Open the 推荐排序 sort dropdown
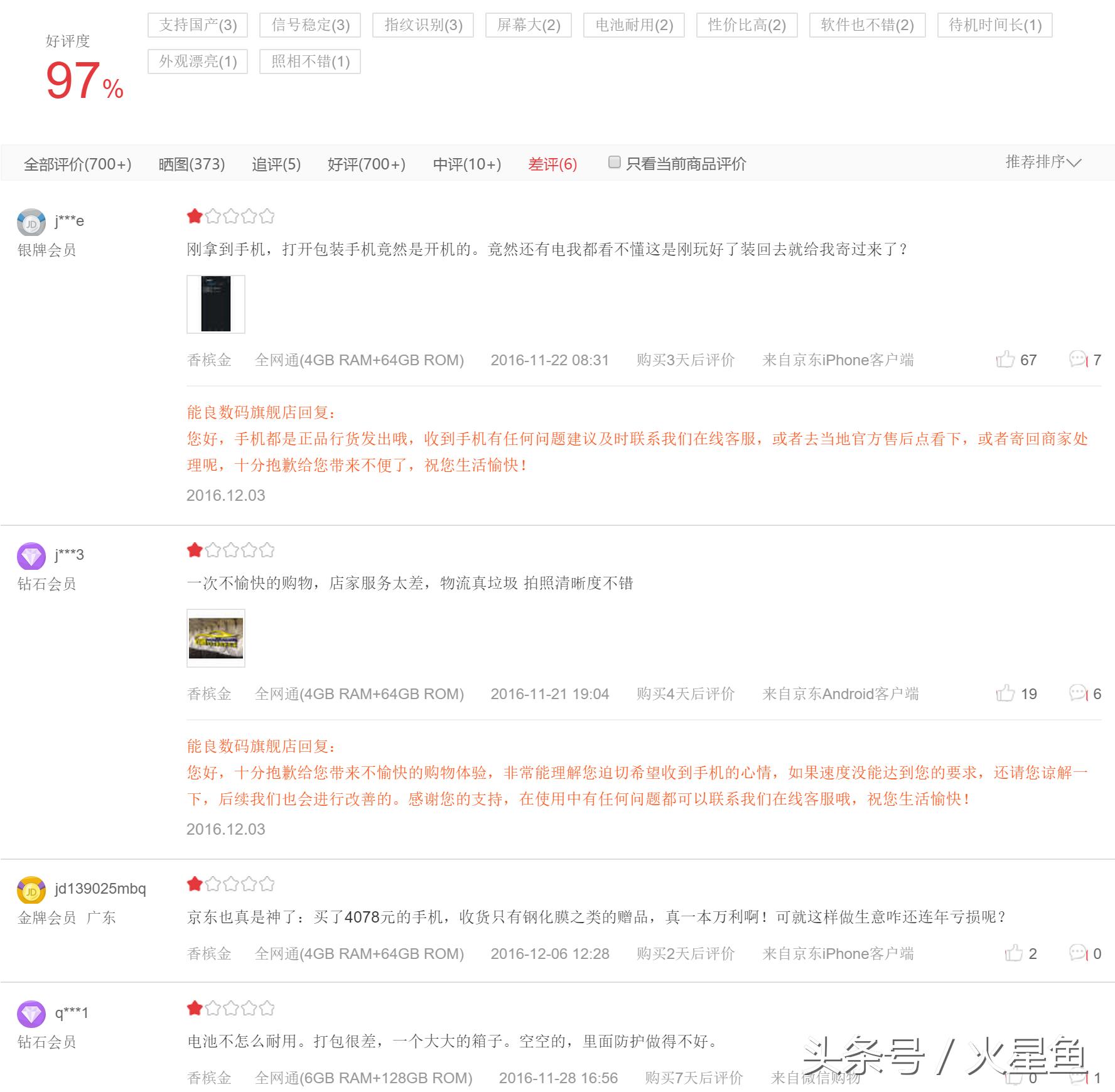1115x1092 pixels. point(1032,162)
